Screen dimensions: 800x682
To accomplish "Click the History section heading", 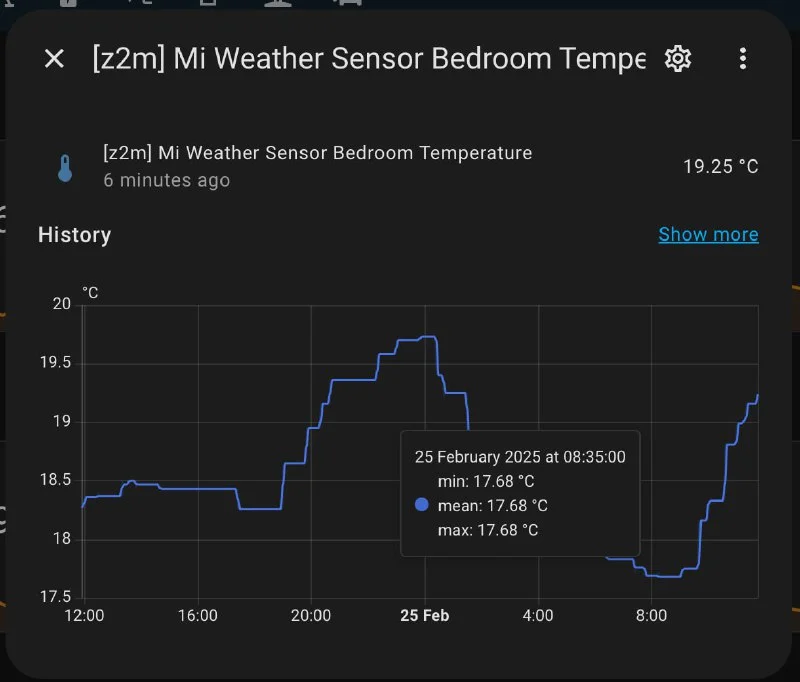I will (74, 235).
